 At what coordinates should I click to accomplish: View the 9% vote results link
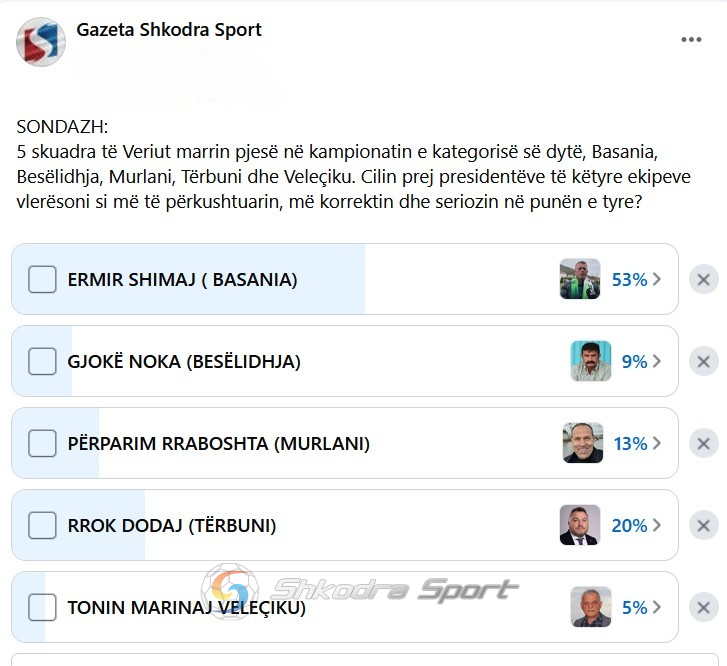[634, 361]
